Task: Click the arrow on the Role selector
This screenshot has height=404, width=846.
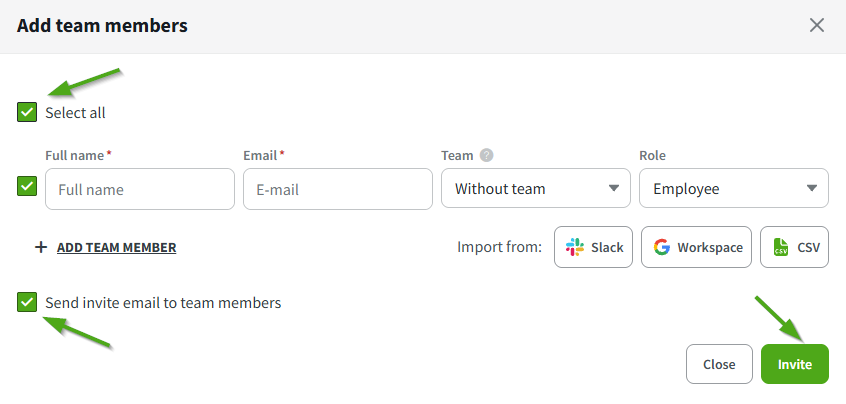Action: [x=811, y=188]
